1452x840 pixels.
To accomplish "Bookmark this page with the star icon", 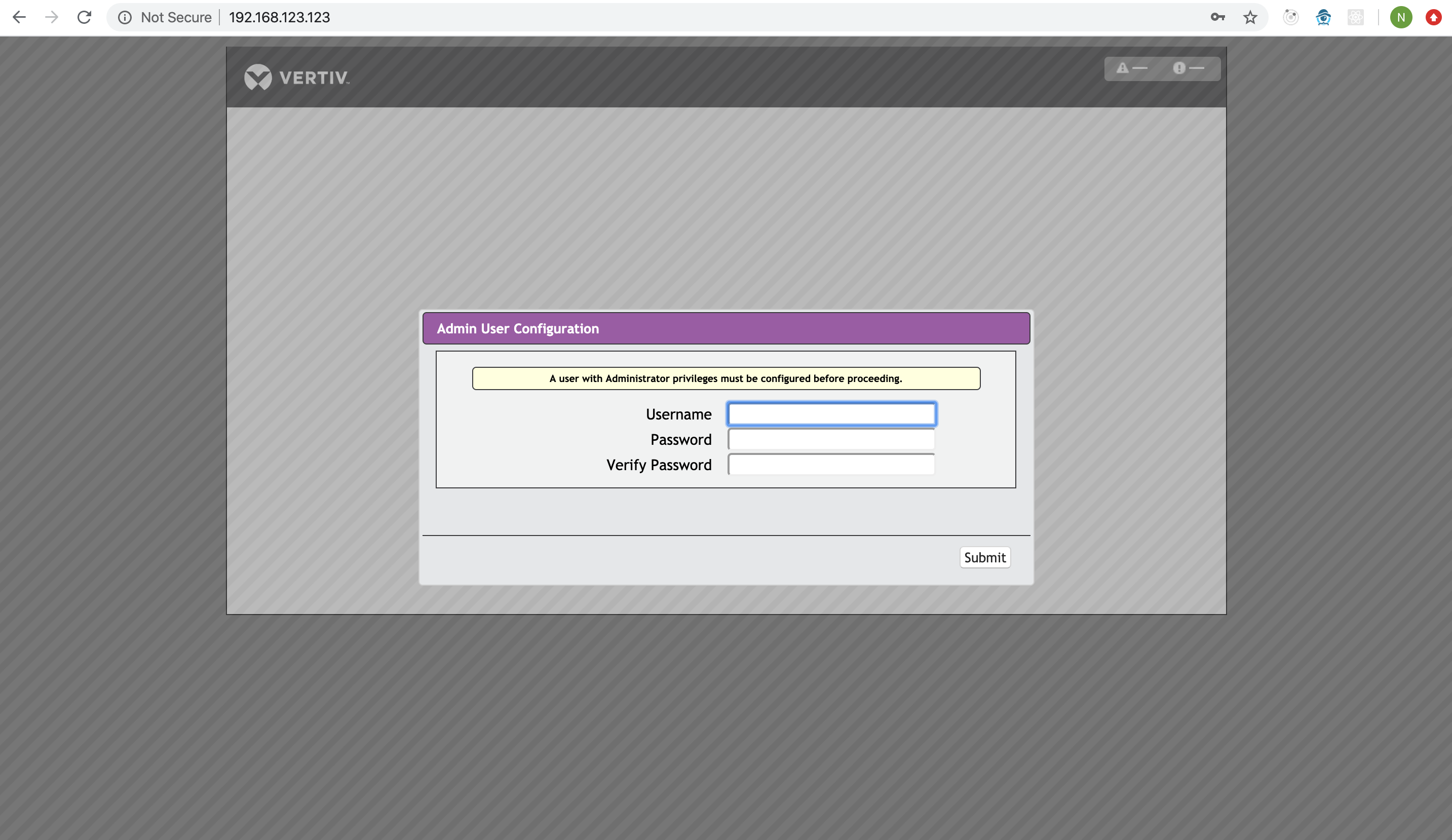I will point(1250,17).
